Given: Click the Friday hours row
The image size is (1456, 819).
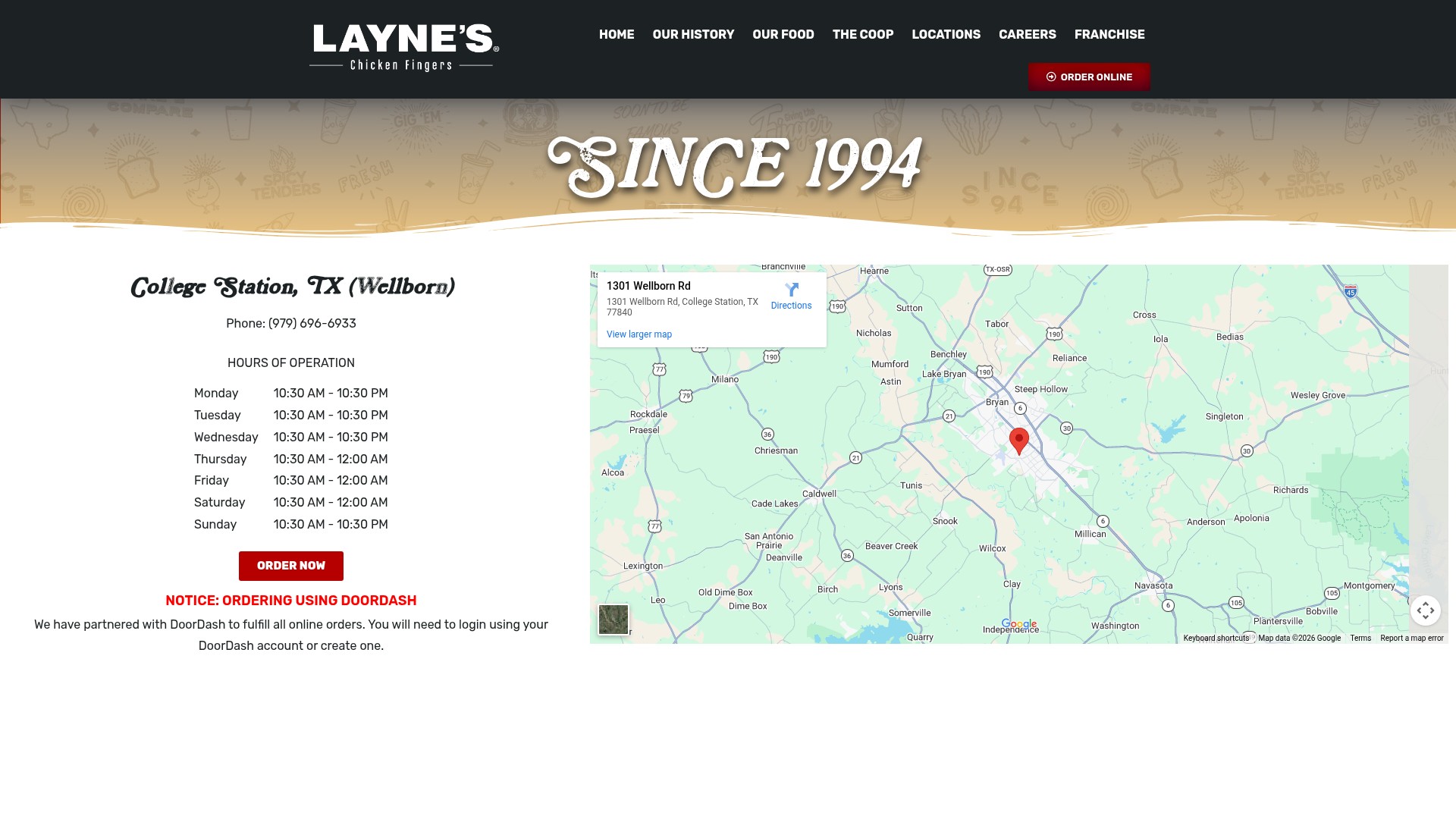Looking at the screenshot, I should [291, 480].
